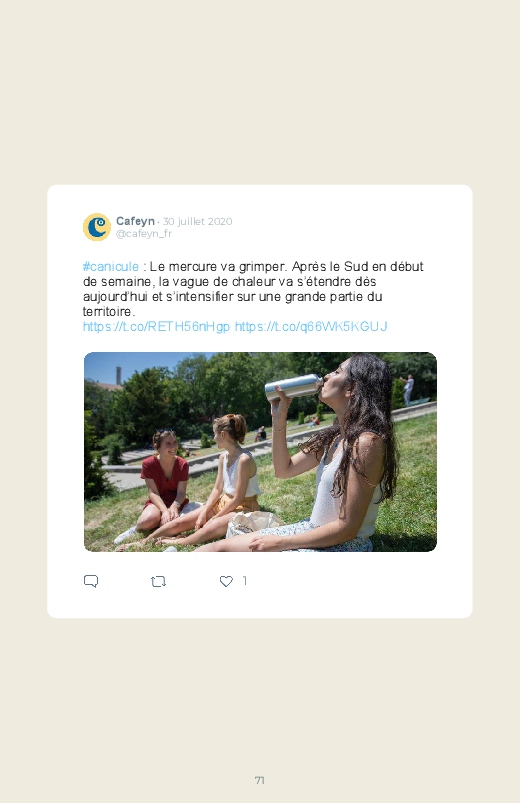Click the woman with the ponytail
Screen dimensions: 520x803
point(225,481)
